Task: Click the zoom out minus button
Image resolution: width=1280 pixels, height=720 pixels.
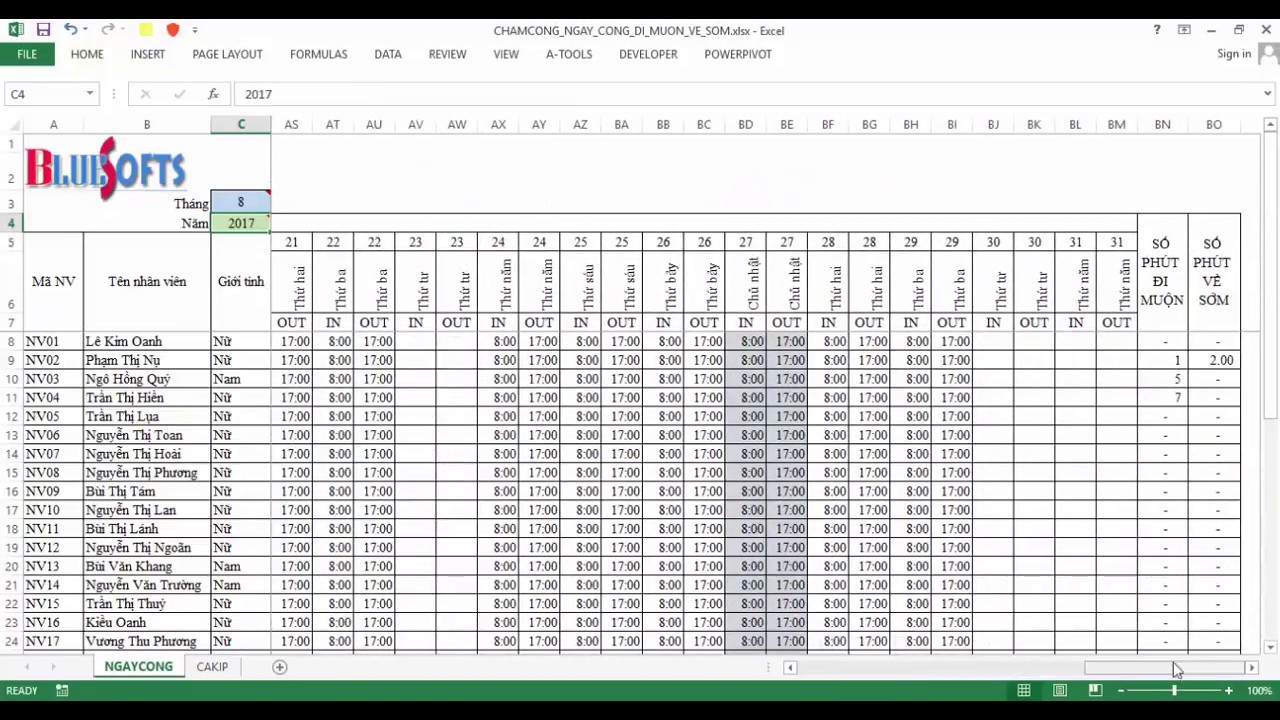Action: [x=1121, y=690]
